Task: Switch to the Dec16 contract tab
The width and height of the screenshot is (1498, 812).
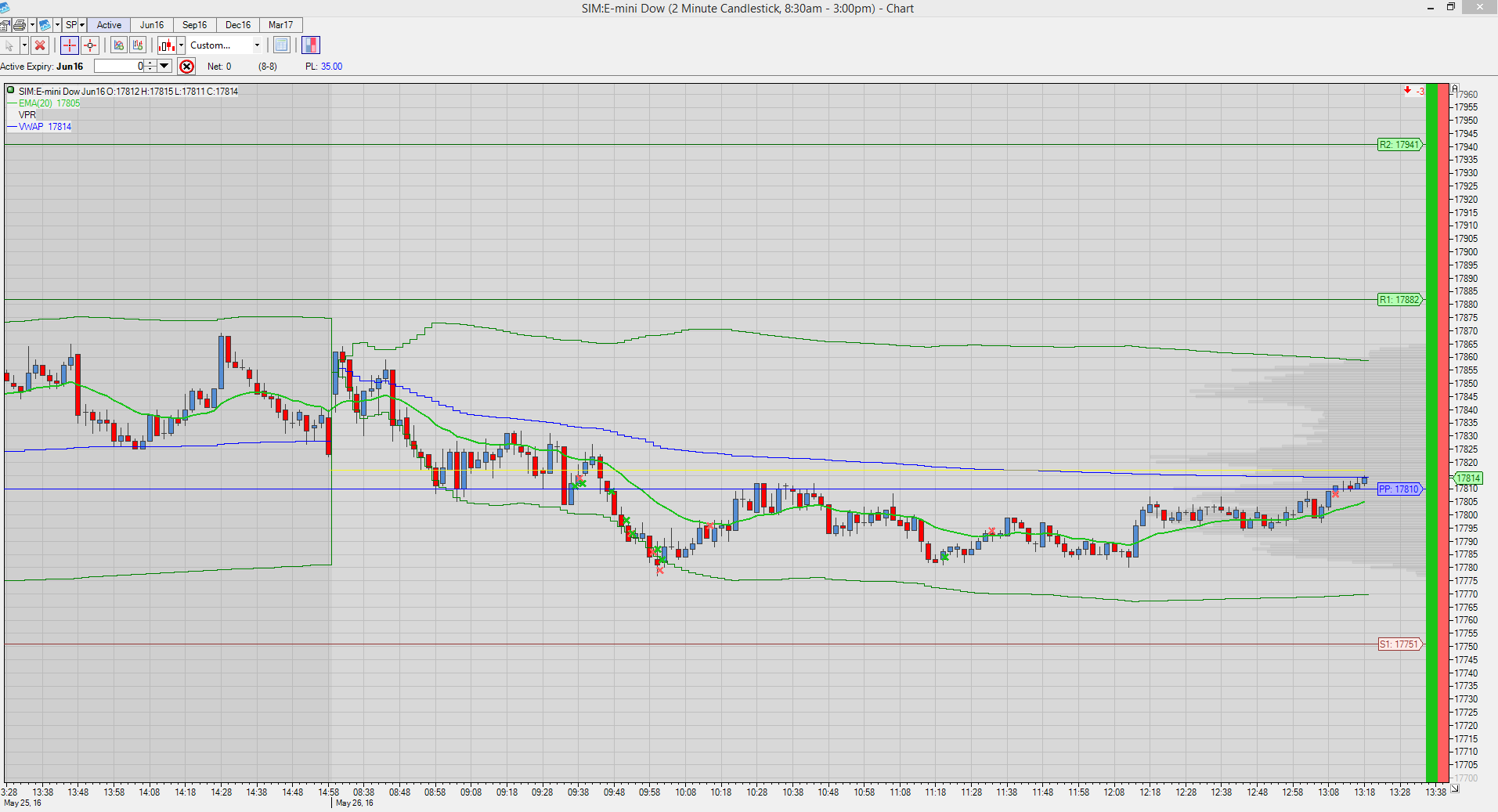Action: tap(238, 25)
